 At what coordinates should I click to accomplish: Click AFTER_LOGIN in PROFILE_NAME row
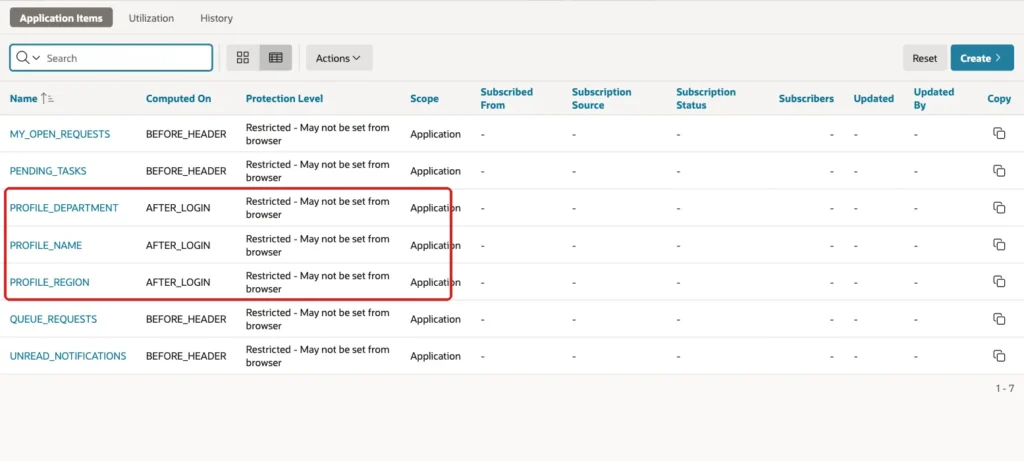click(x=178, y=246)
